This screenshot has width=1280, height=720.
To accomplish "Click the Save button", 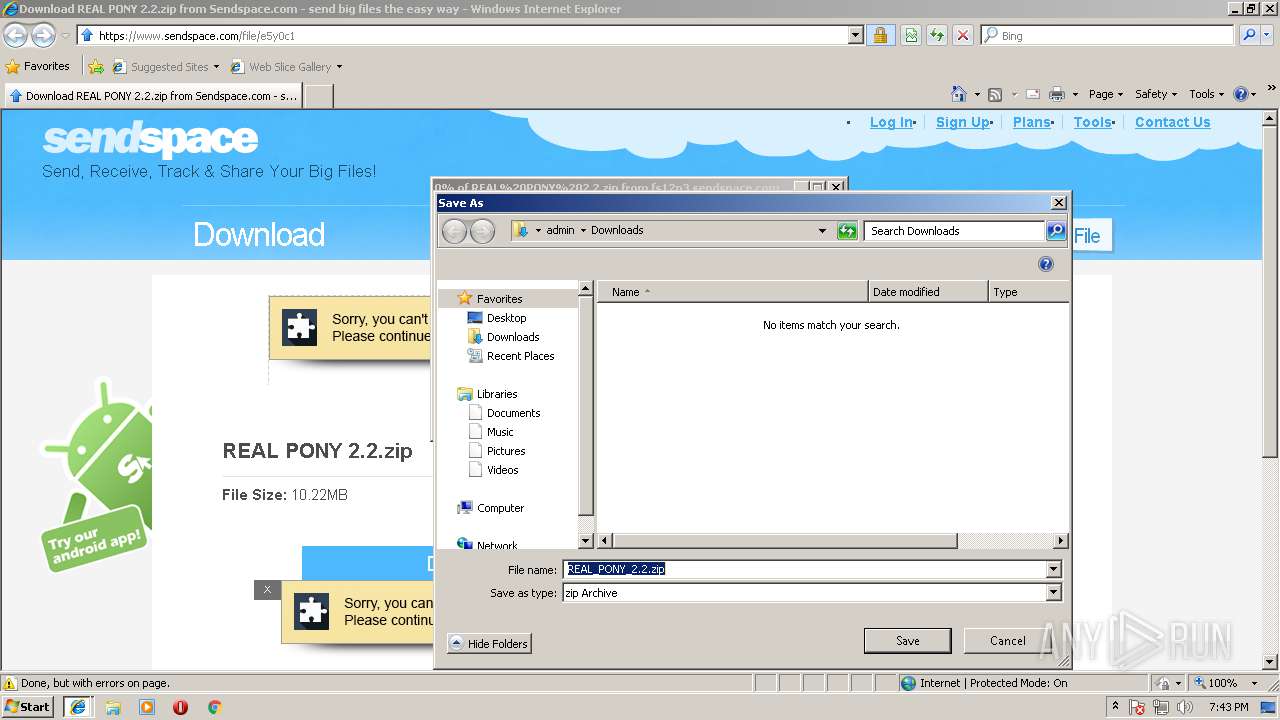I will pyautogui.click(x=907, y=641).
